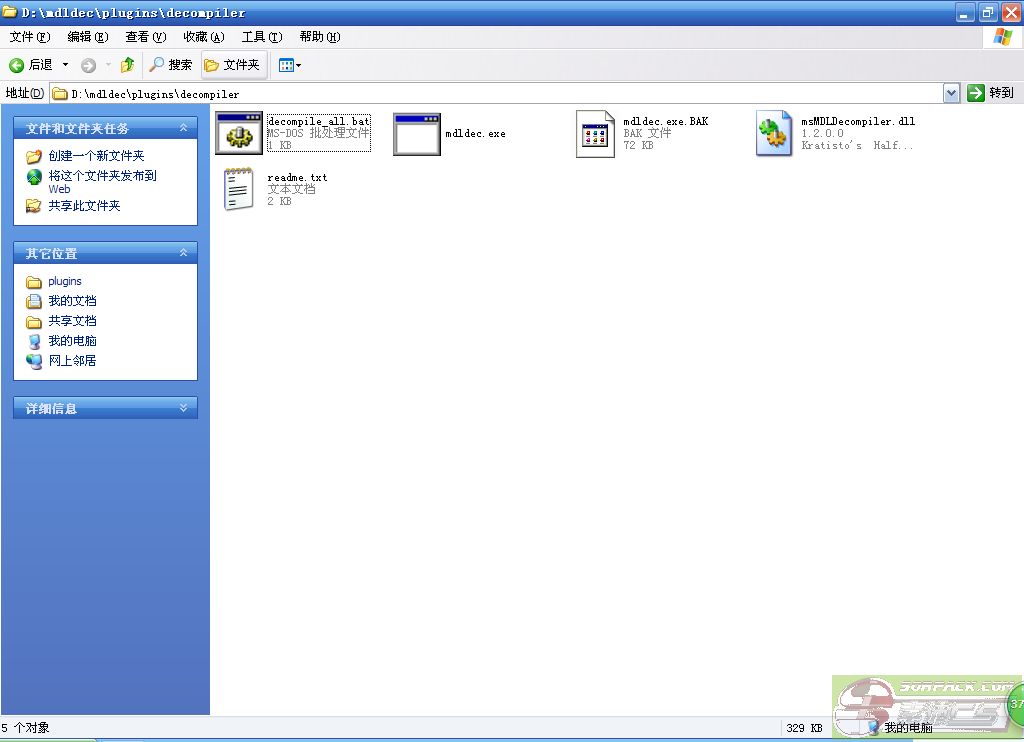The width and height of the screenshot is (1024, 742).
Task: Click the create a new folder link
Action: coord(96,156)
